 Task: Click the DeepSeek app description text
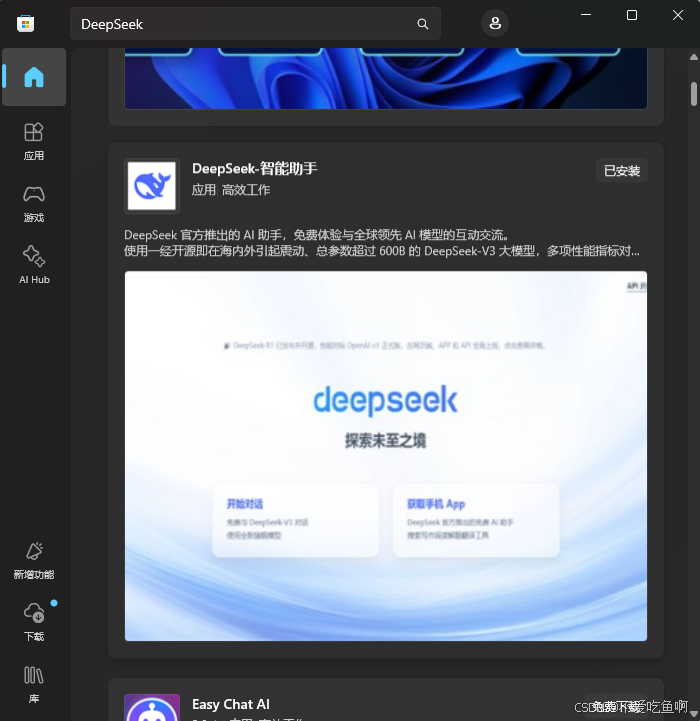coord(382,243)
